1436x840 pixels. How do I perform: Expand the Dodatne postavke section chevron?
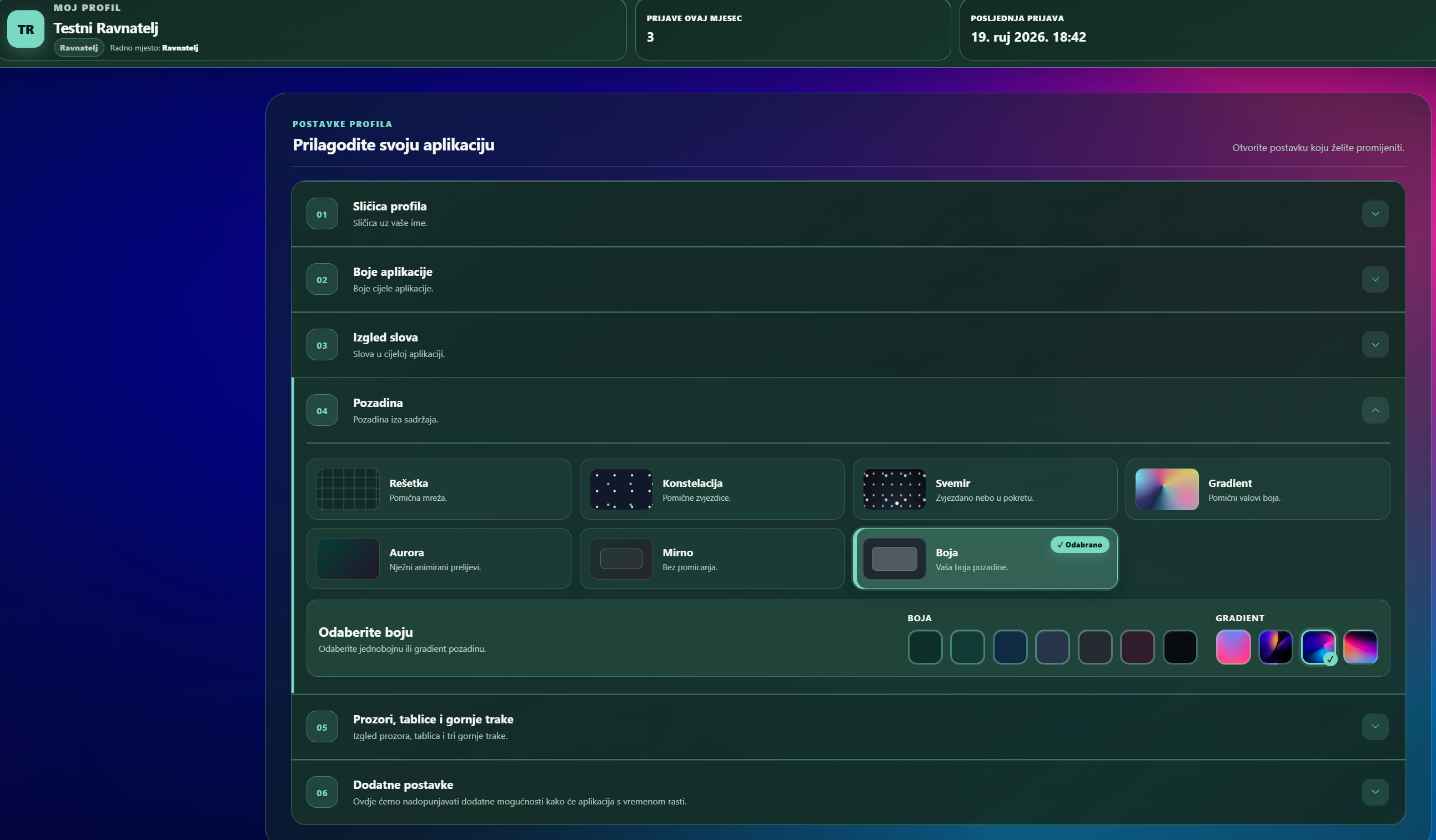coord(1375,792)
